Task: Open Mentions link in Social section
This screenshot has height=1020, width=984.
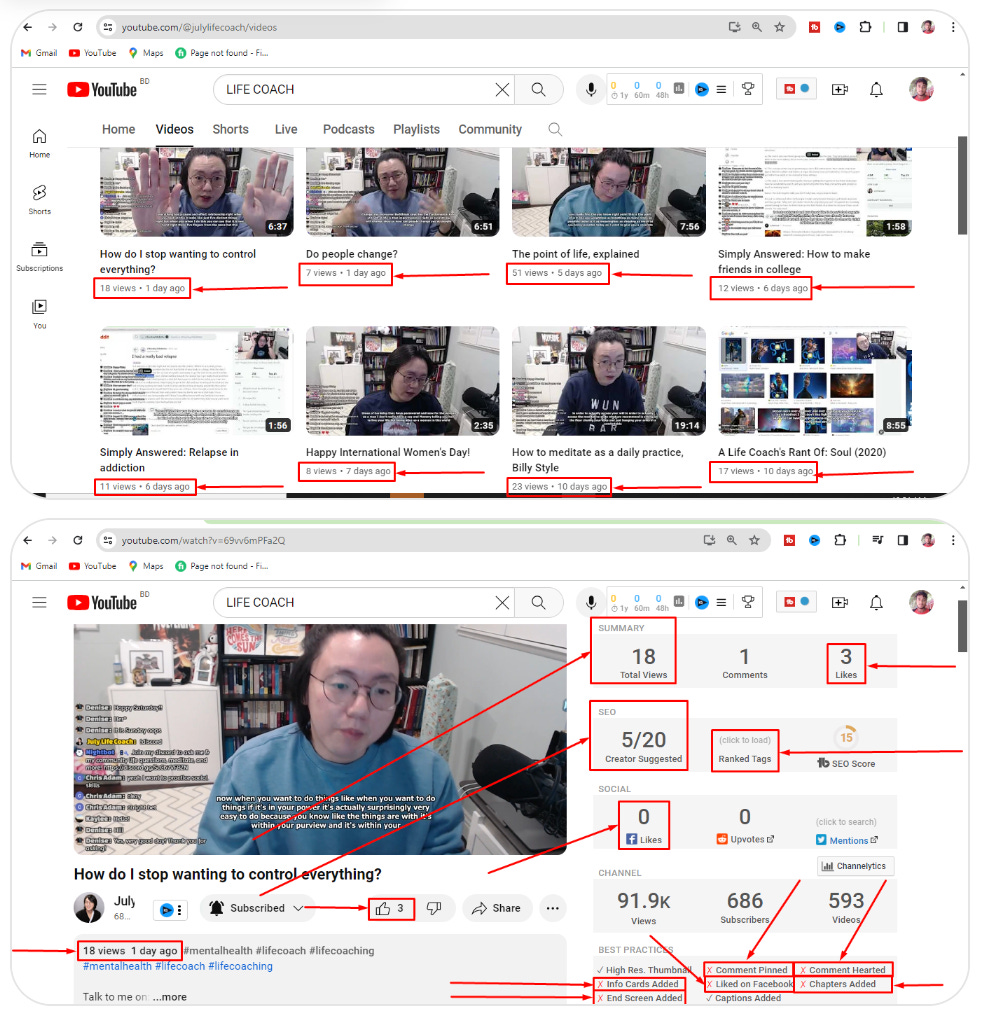Action: pyautogui.click(x=847, y=840)
